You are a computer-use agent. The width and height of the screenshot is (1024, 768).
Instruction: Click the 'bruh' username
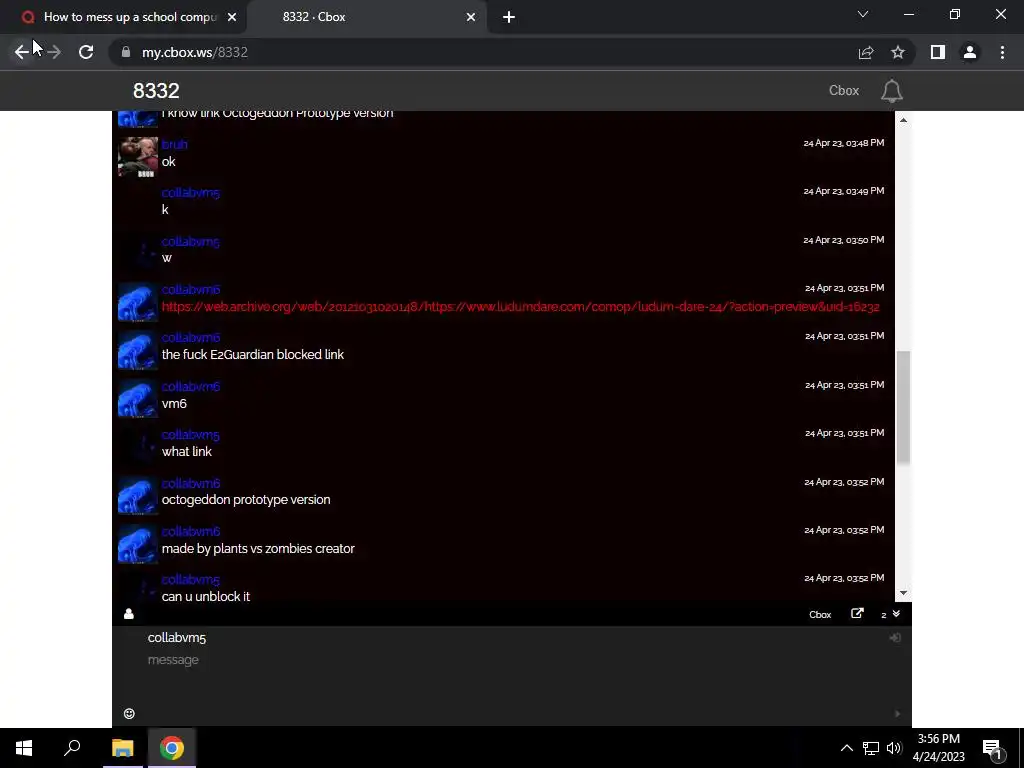[174, 144]
